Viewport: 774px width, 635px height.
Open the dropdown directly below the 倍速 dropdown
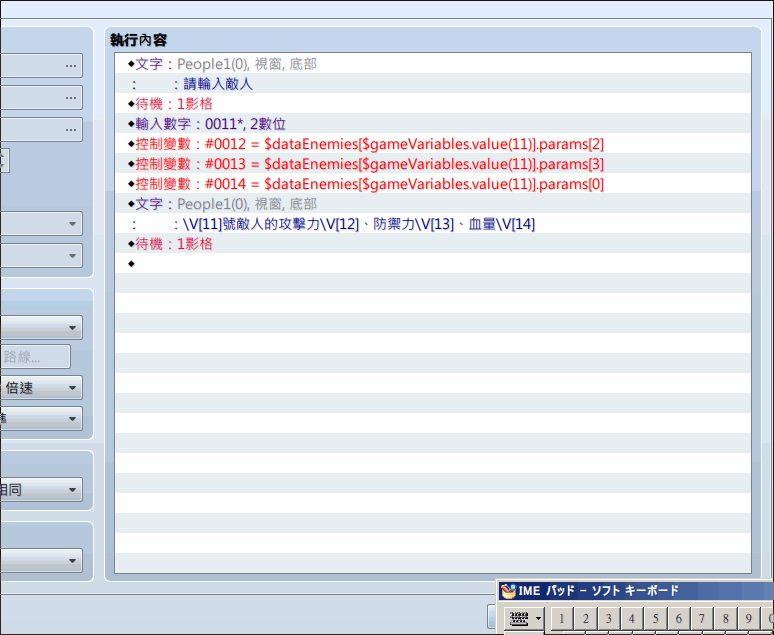point(41,419)
